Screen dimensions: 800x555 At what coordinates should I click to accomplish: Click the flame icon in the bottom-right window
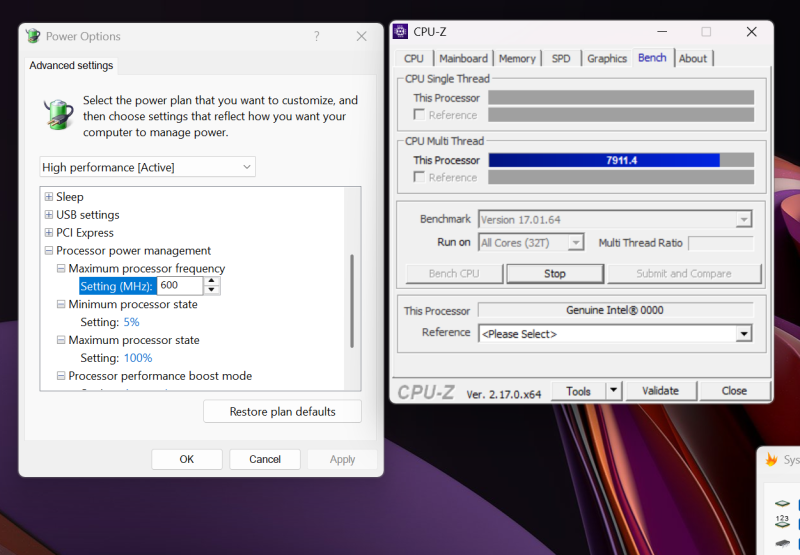pos(771,460)
